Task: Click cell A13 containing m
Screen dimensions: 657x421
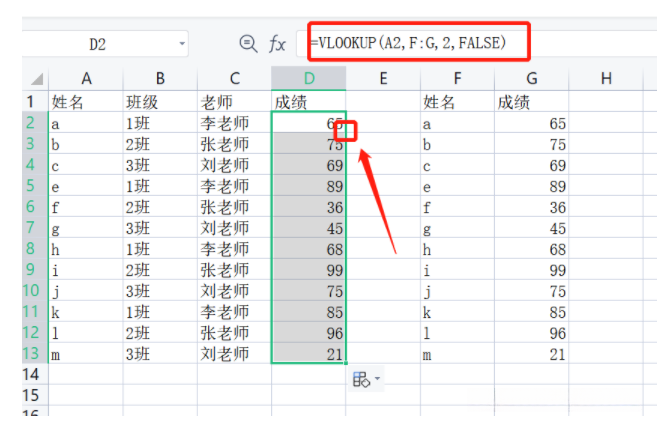Action: [86, 353]
